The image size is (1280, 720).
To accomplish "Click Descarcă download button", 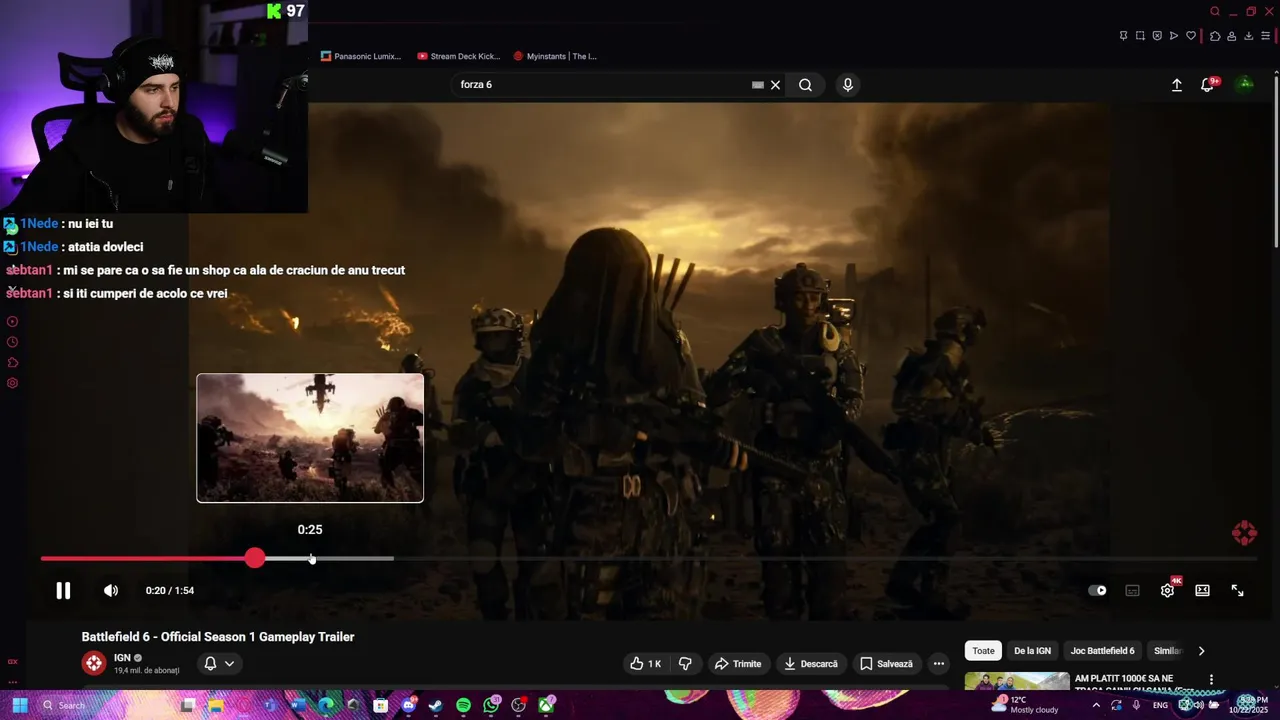I will pyautogui.click(x=812, y=664).
